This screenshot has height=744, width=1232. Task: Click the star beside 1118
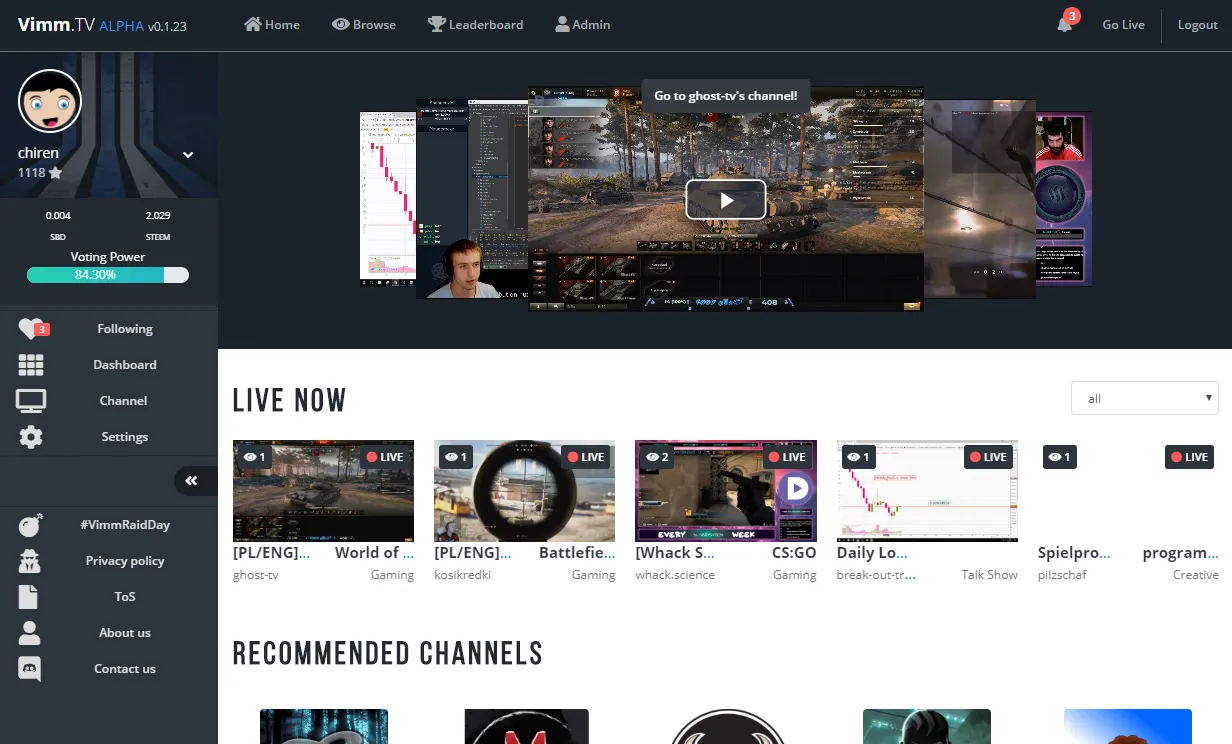tap(56, 173)
